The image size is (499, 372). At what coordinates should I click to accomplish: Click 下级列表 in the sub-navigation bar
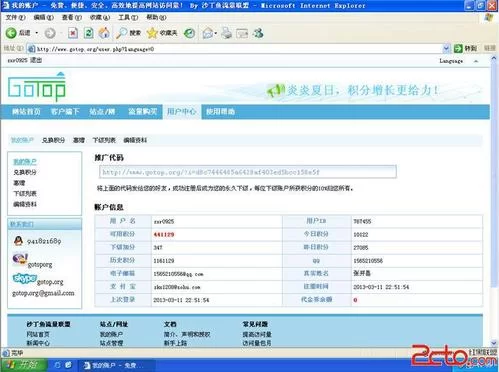104,140
